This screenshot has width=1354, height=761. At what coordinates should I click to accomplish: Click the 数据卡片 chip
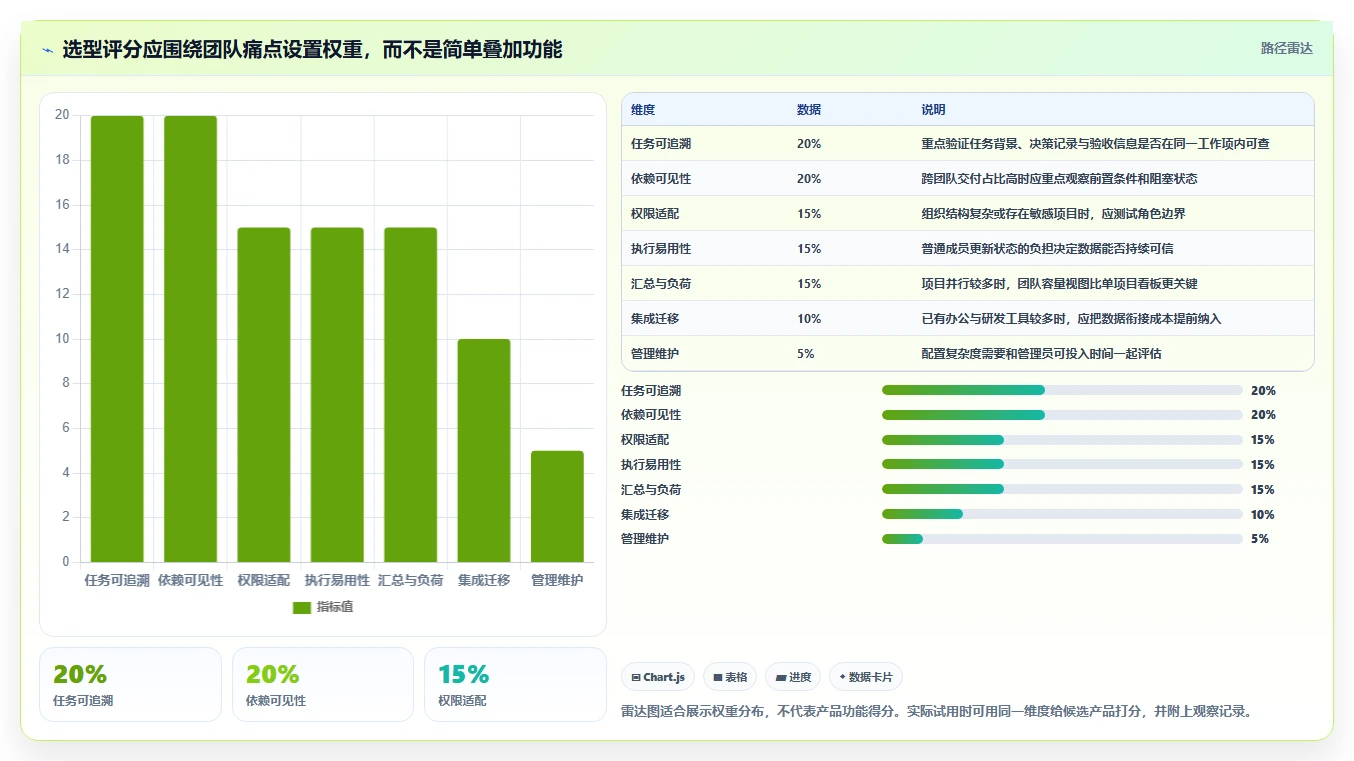pyautogui.click(x=866, y=677)
